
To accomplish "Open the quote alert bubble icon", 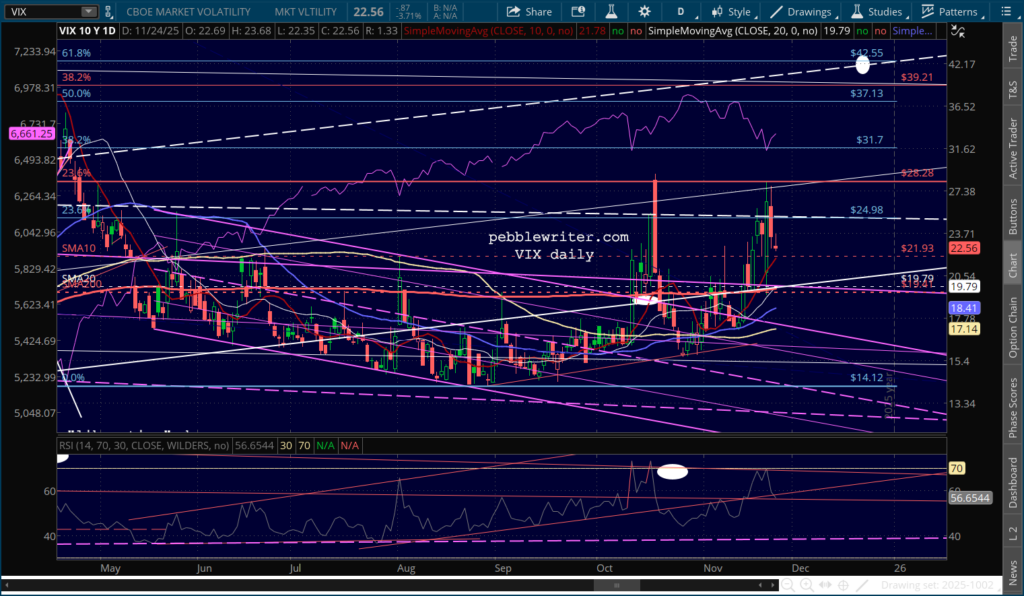I will click(578, 12).
